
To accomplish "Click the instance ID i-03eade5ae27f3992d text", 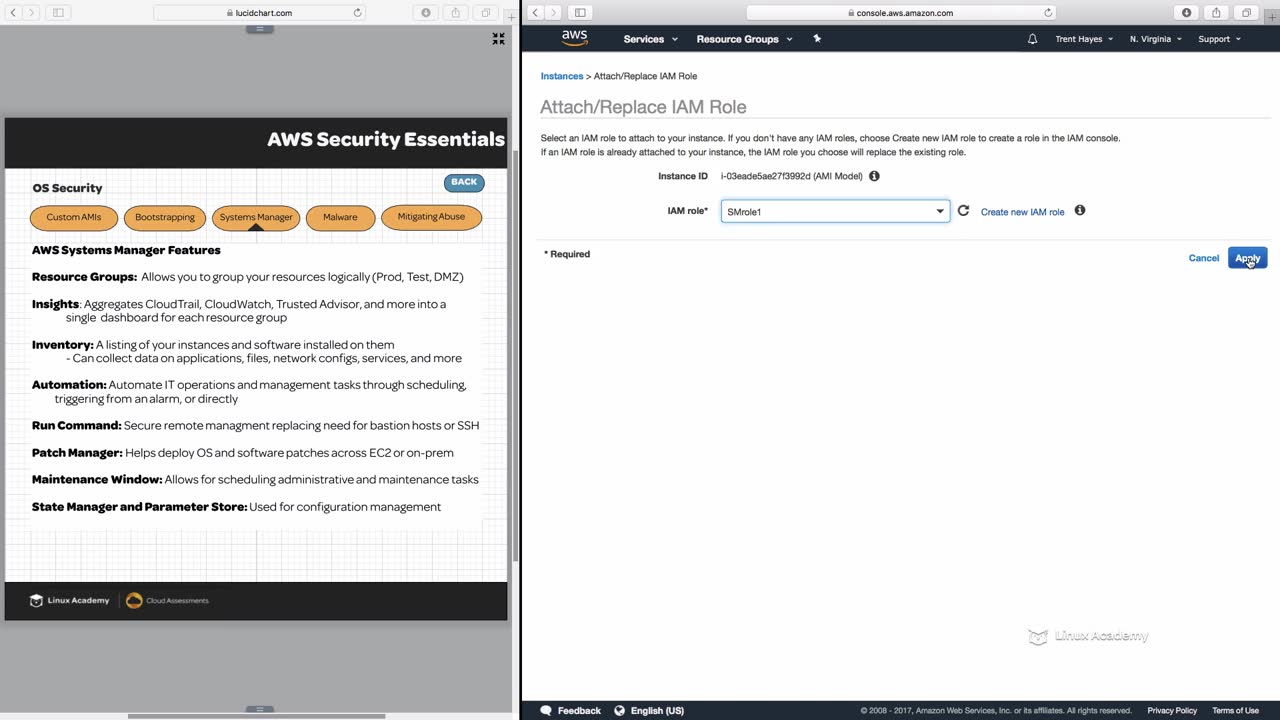I will 791,176.
